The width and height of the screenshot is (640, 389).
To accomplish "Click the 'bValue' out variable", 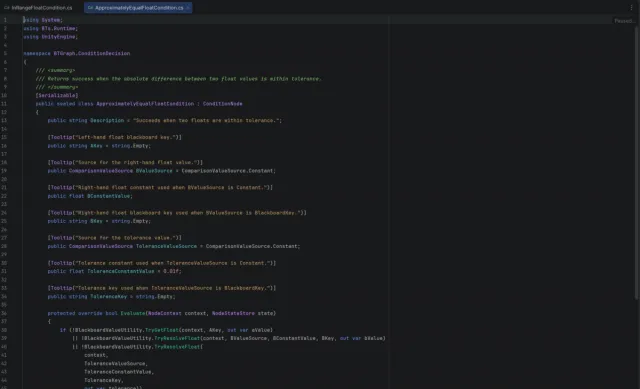I will click(x=373, y=338).
